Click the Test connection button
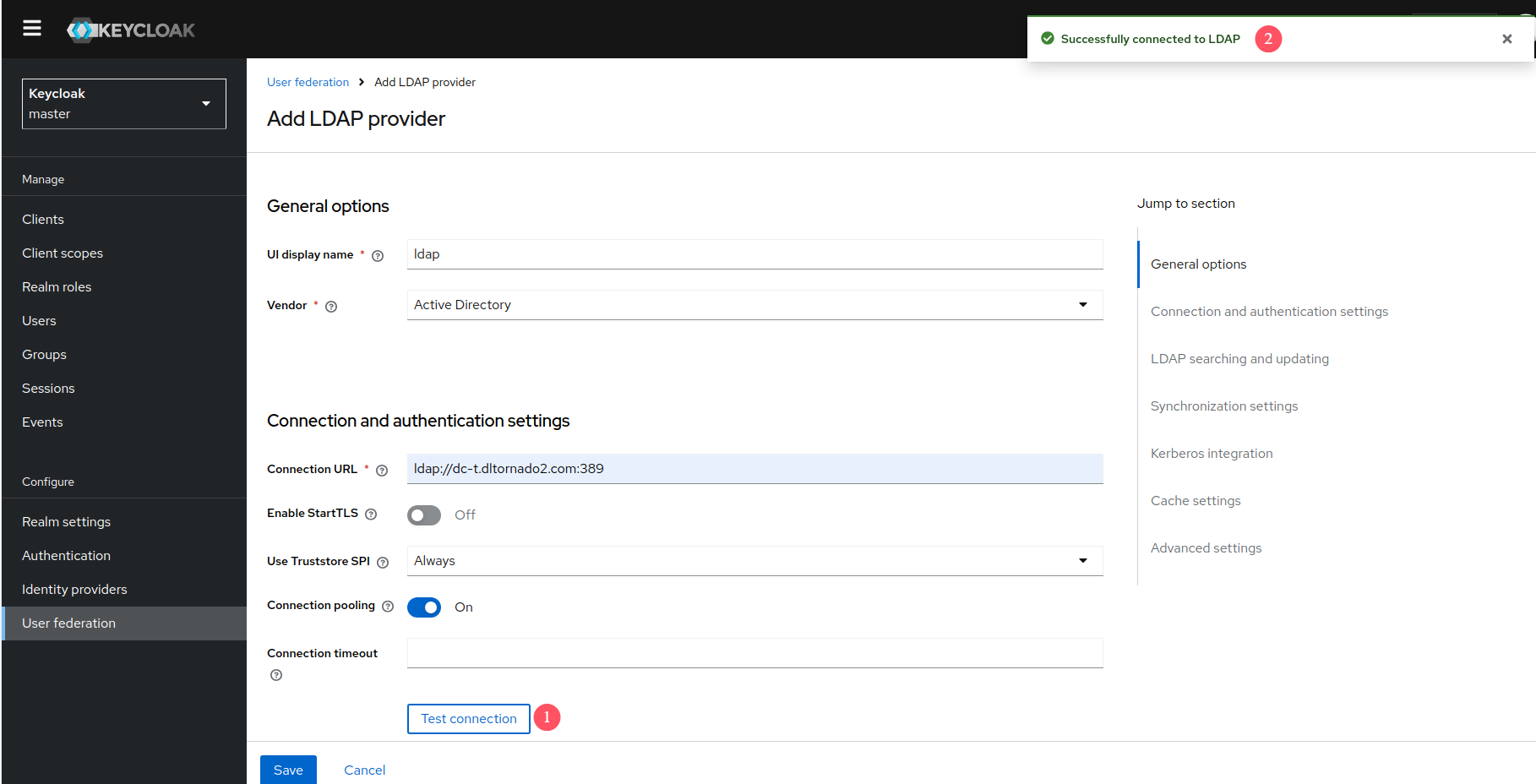Image resolution: width=1536 pixels, height=784 pixels. coord(469,719)
